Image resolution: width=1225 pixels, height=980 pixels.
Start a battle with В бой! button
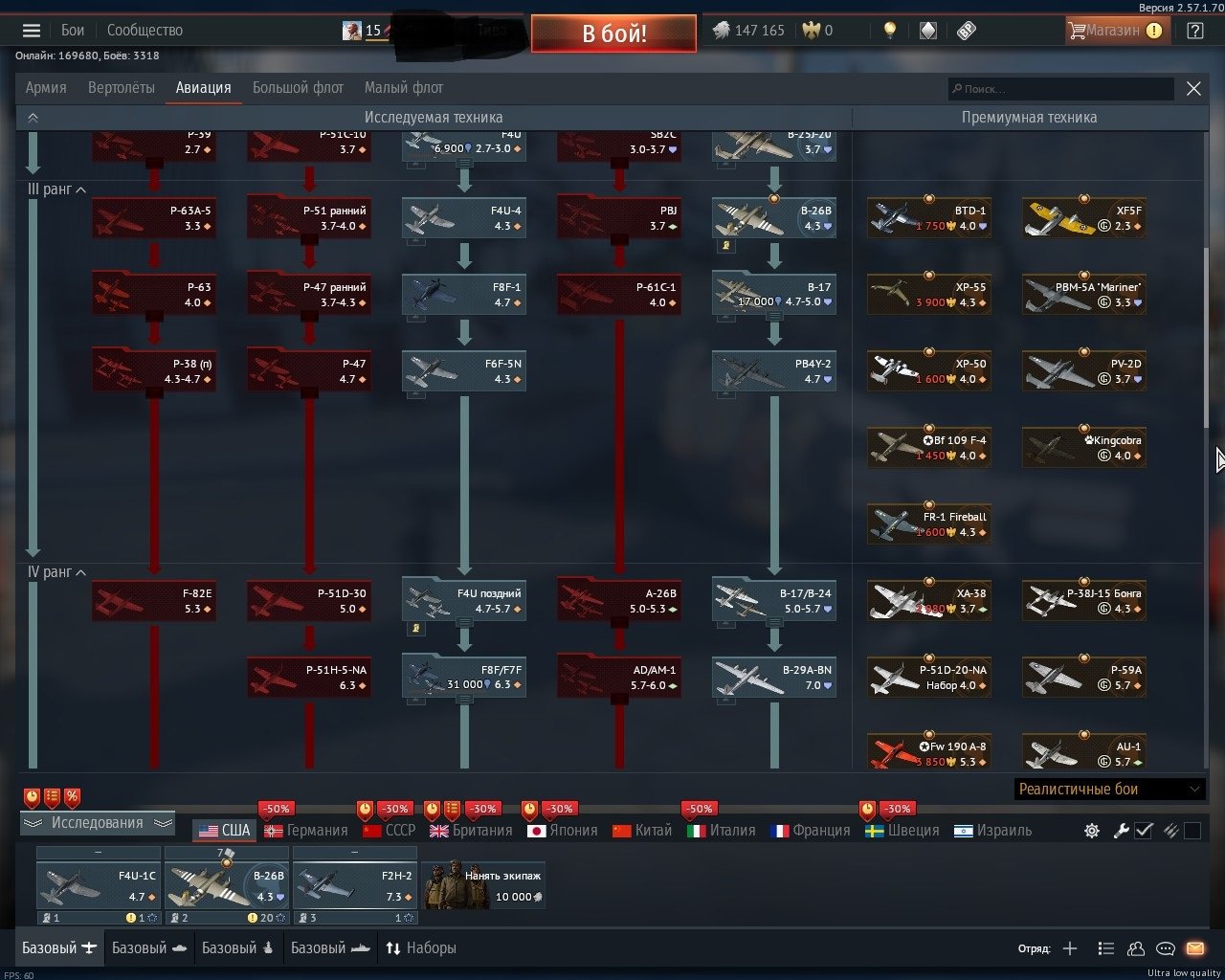[x=613, y=34]
